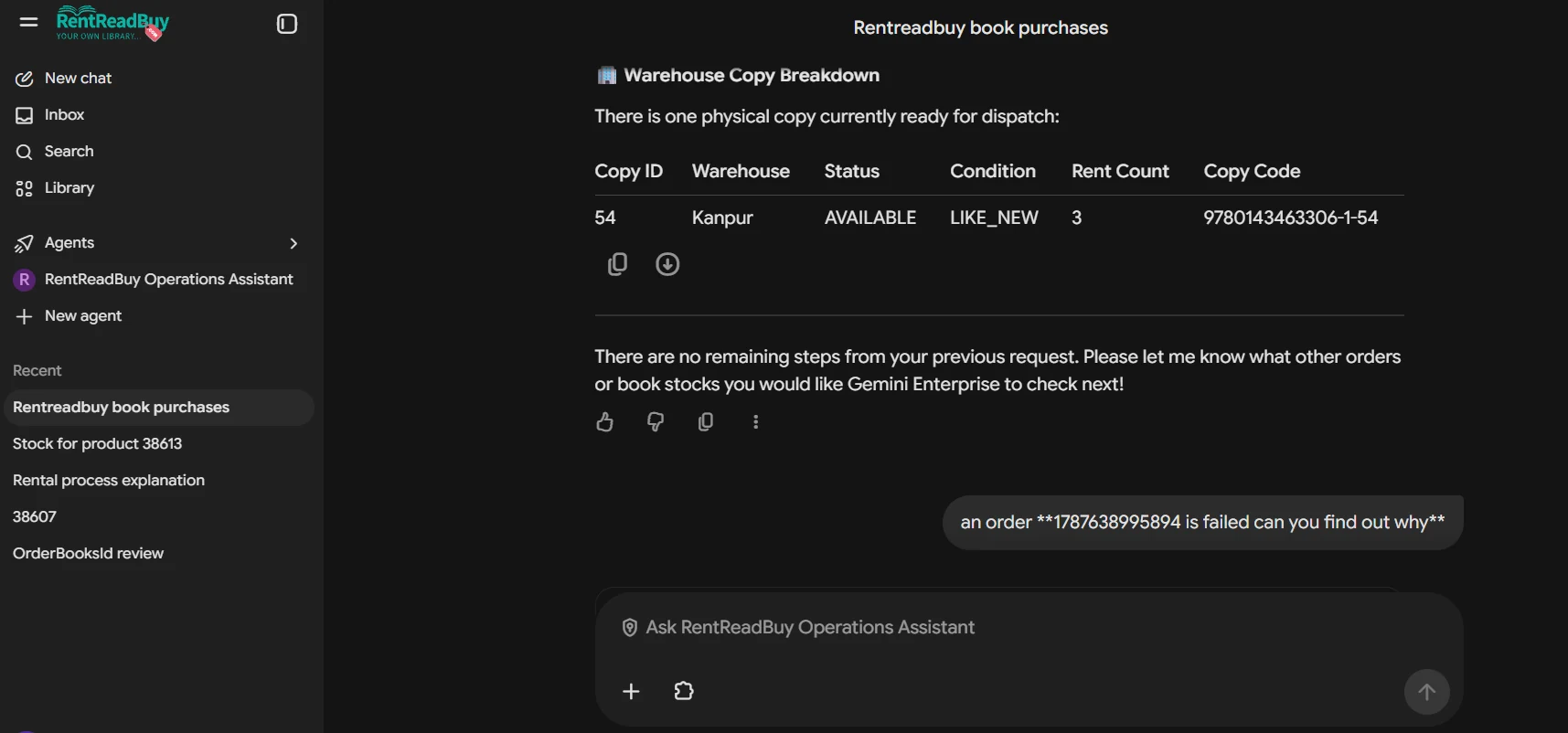Open Rentreadbuy book purchases chat

(159, 408)
